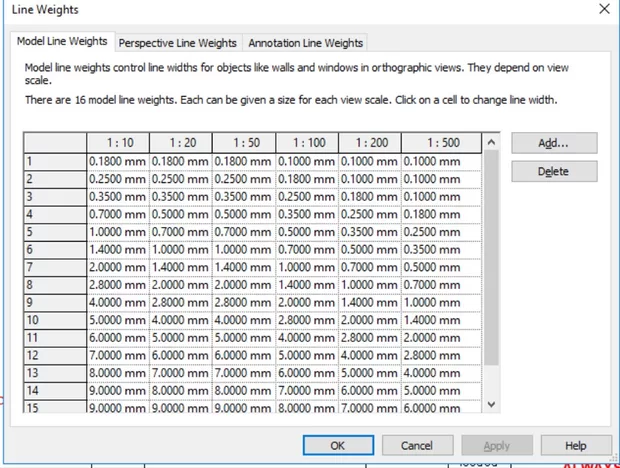The image size is (620, 468).
Task: Edit row 2 cell under 1 : 100
Action: [x=307, y=179]
